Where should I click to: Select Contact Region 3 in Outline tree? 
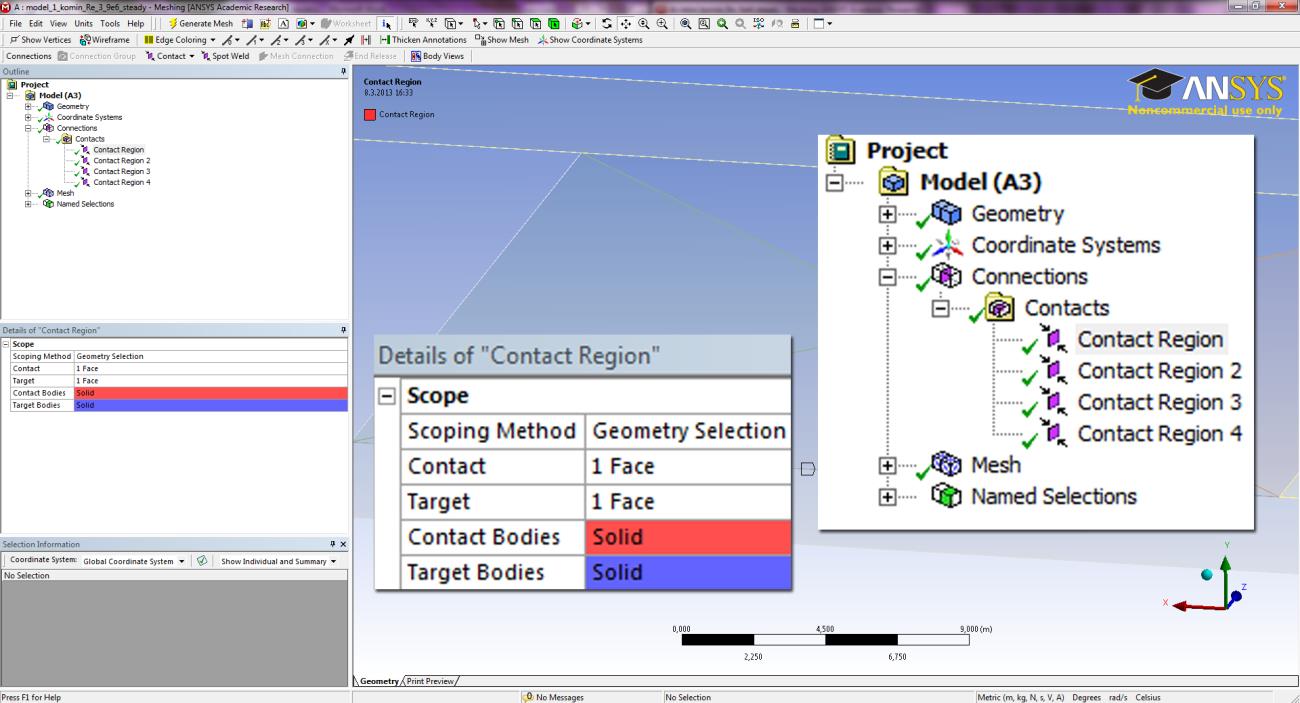121,171
